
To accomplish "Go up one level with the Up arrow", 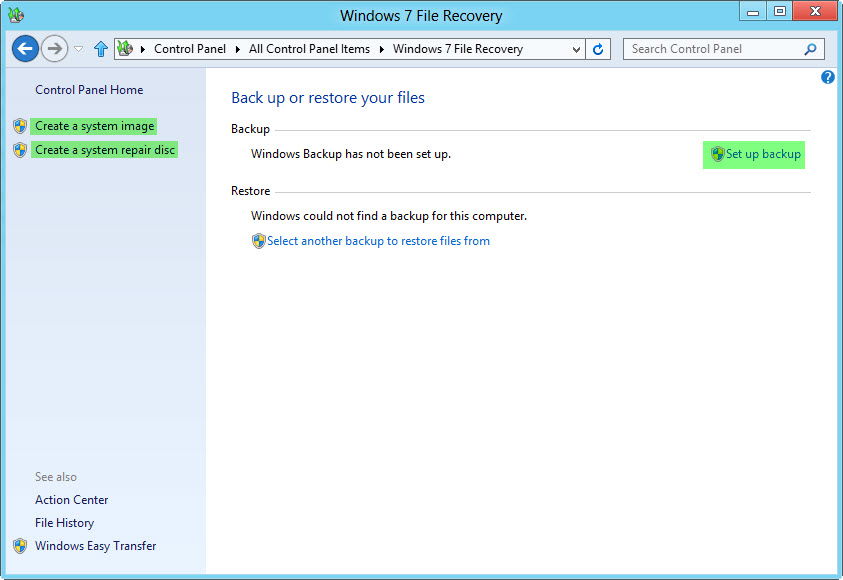I will 101,49.
